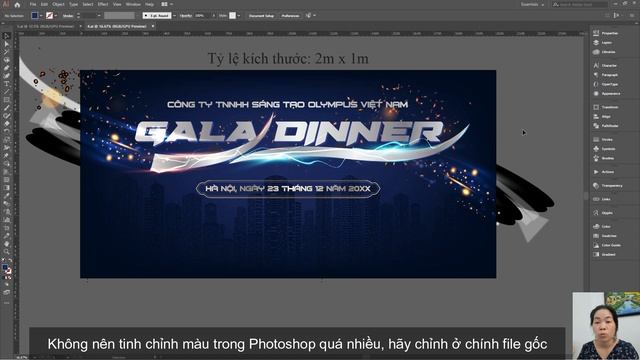Viewport: 640px width, 360px height.
Task: Select the Selection tool arrow
Action: 6,36
